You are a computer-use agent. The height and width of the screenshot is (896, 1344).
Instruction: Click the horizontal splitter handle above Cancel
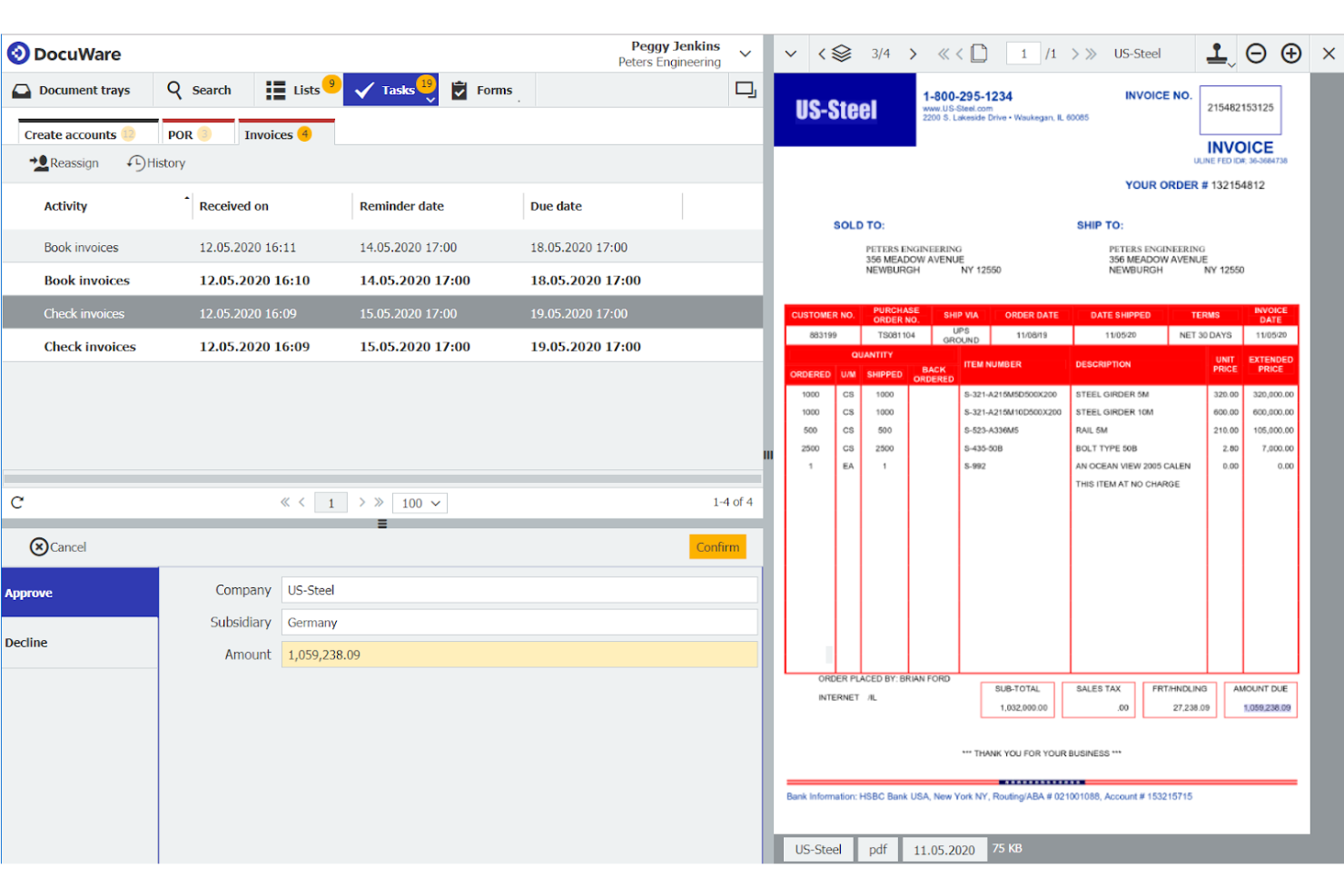382,524
